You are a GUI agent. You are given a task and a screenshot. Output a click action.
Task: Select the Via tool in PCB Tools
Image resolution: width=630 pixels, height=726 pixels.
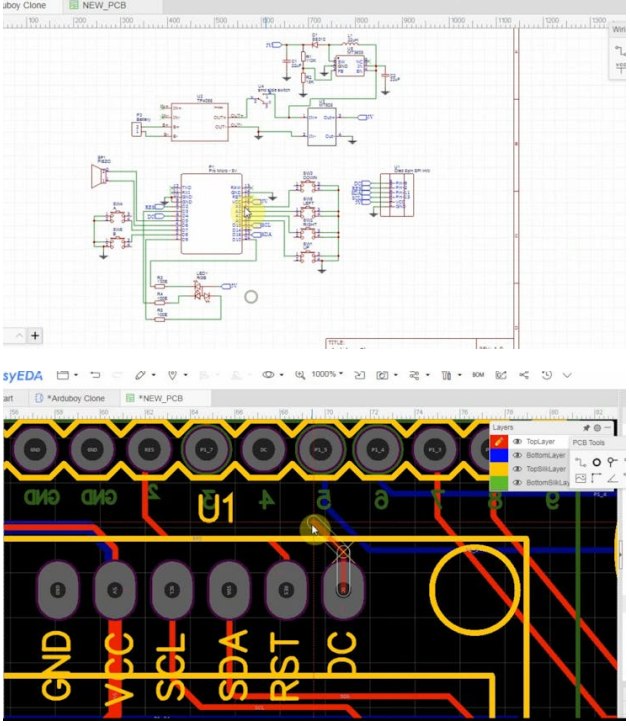pyautogui.click(x=612, y=462)
